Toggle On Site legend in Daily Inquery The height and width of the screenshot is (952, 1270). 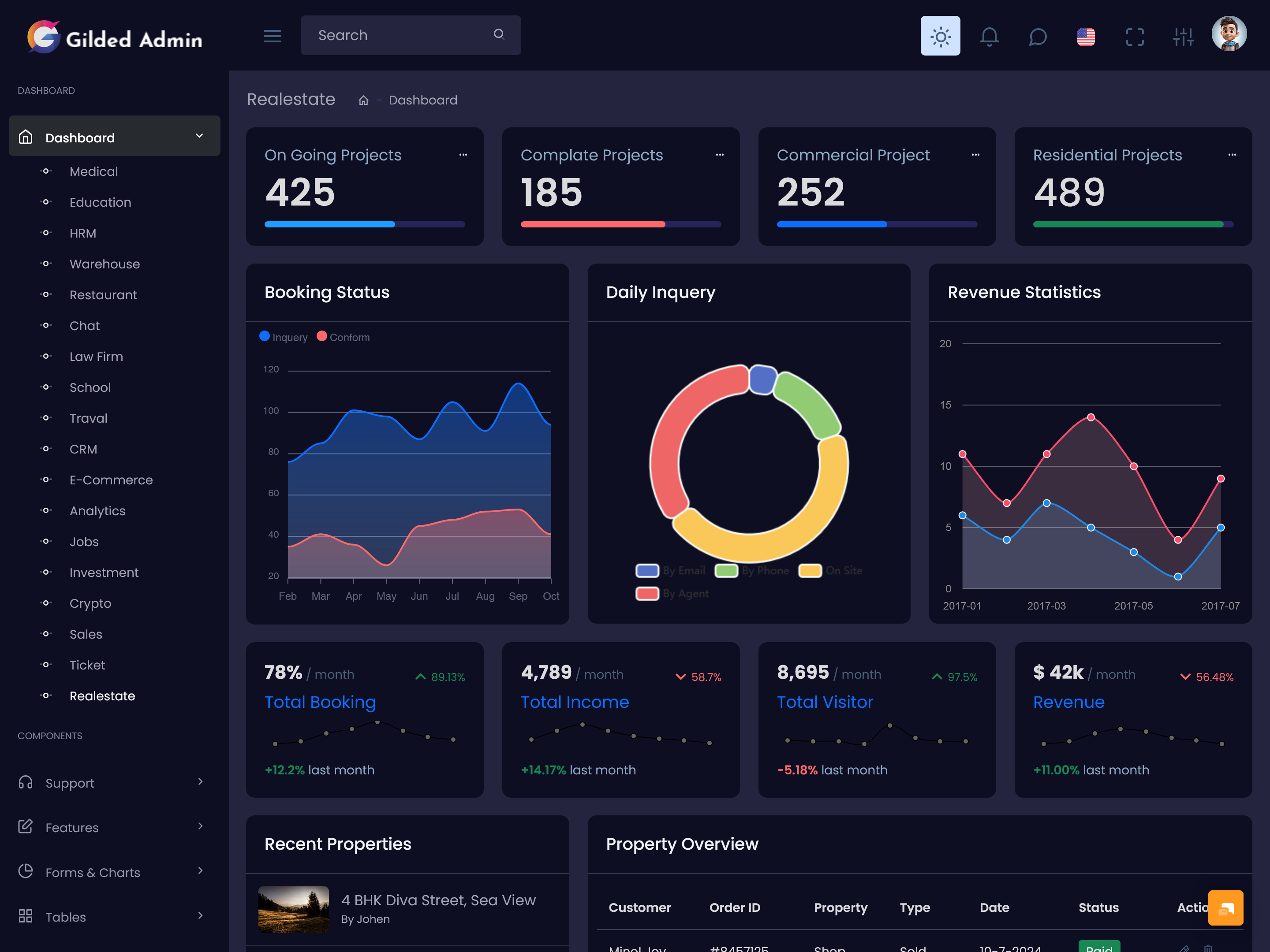pos(830,571)
